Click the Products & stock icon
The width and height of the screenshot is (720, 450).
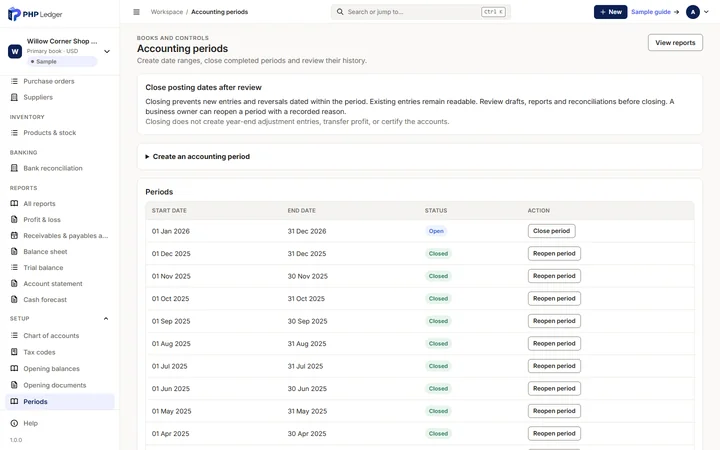click(14, 133)
